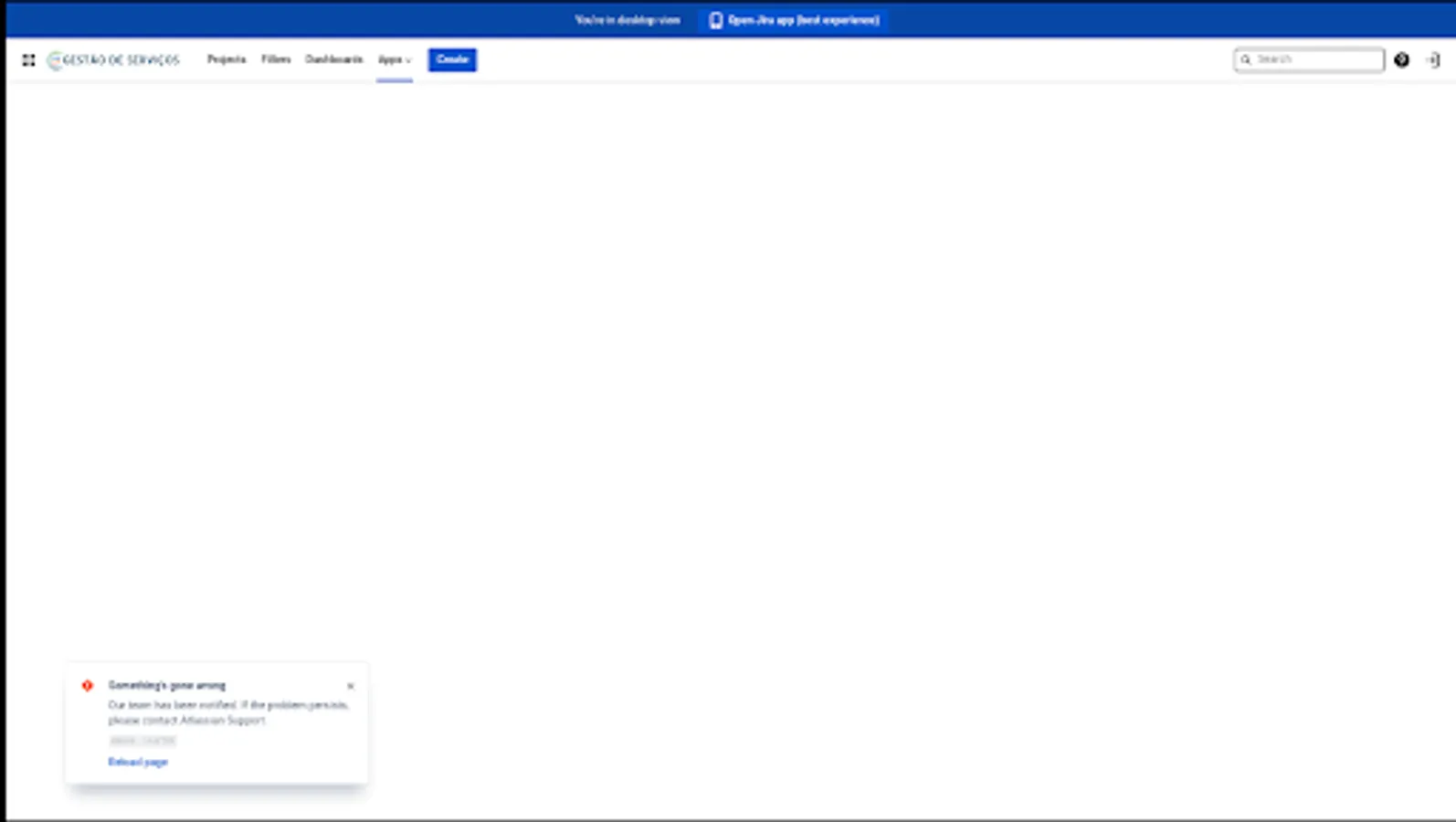Open the app switcher grid icon
1456x822 pixels.
[28, 60]
